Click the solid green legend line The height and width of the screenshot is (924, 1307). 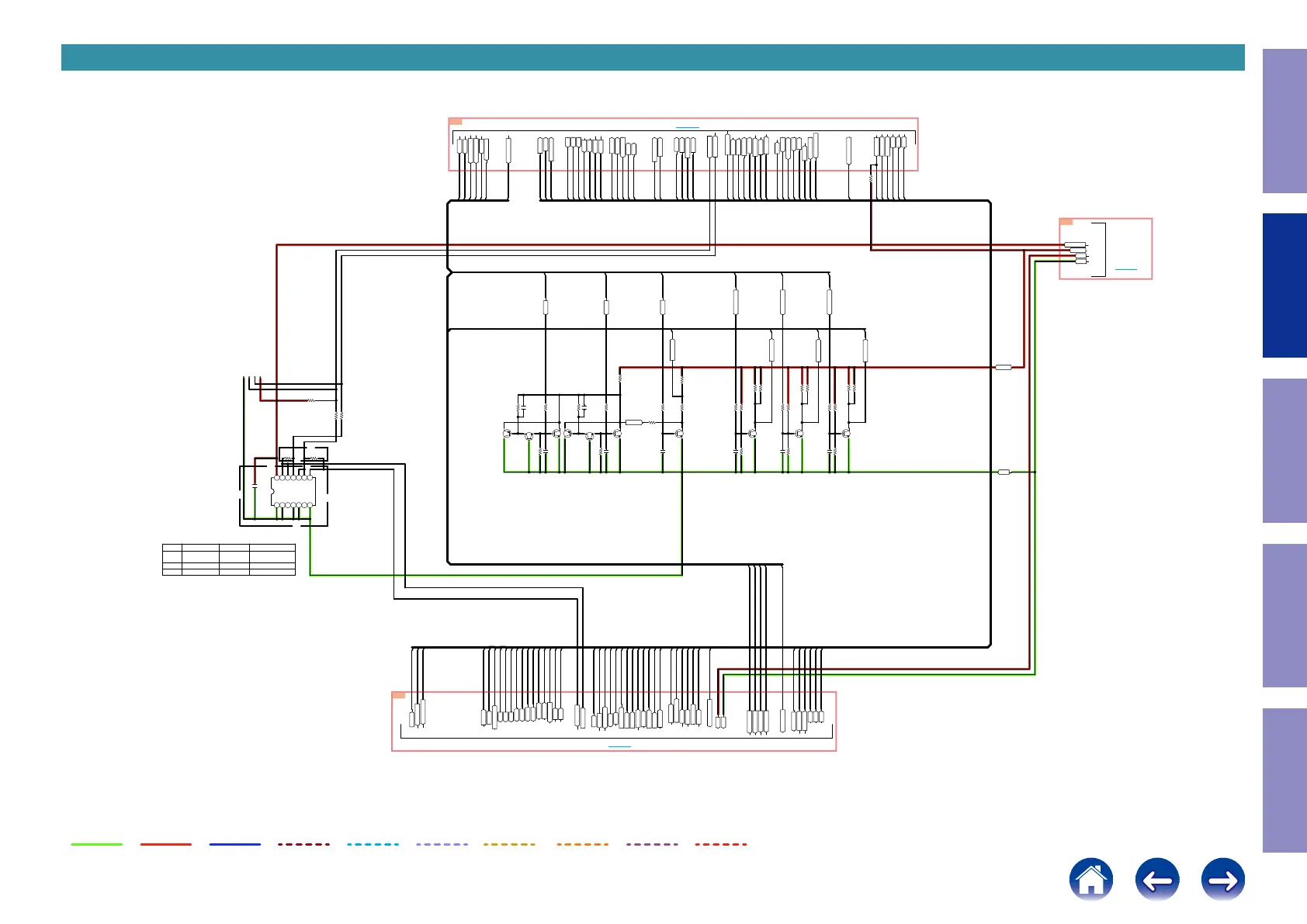point(97,844)
